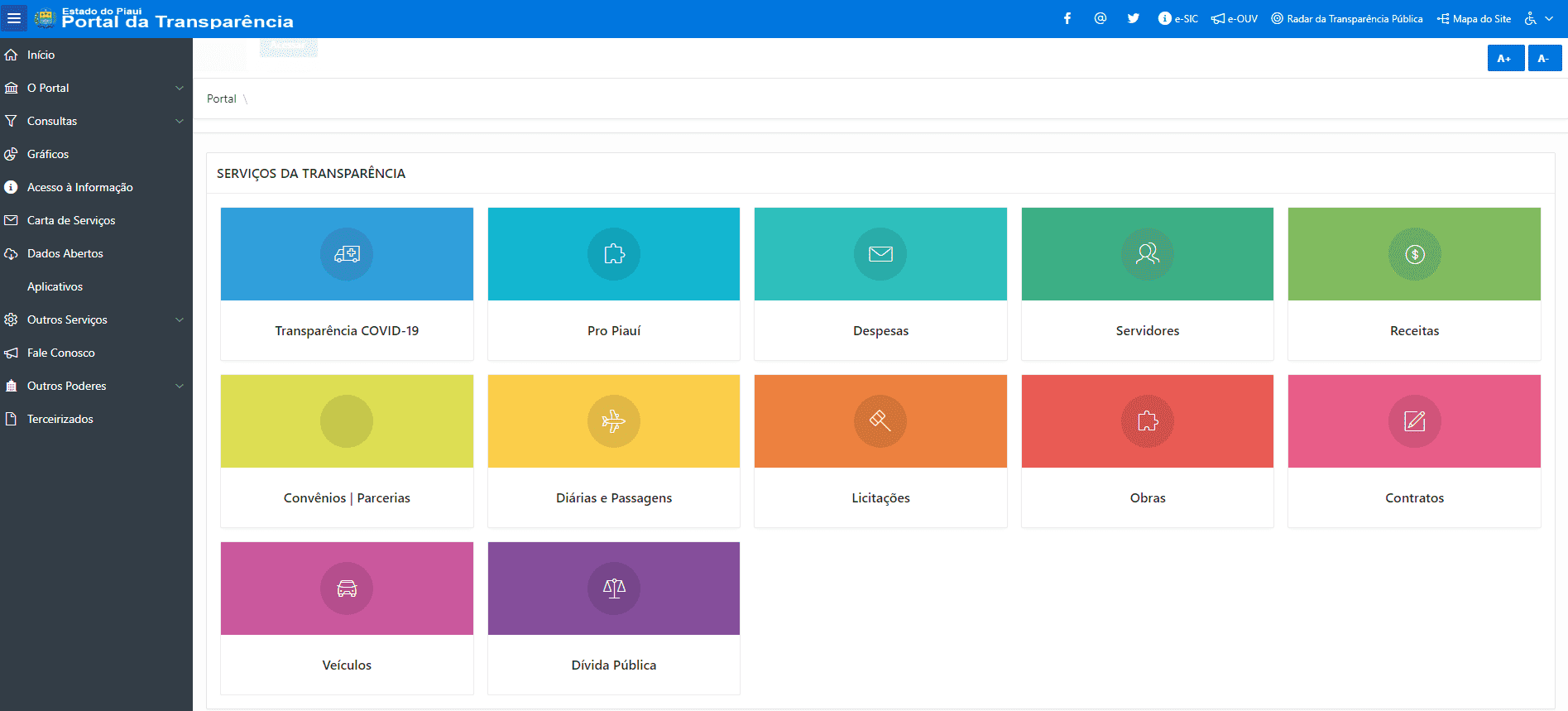Open the accessibility wheelchair icon
The width and height of the screenshot is (1568, 711).
[1531, 18]
